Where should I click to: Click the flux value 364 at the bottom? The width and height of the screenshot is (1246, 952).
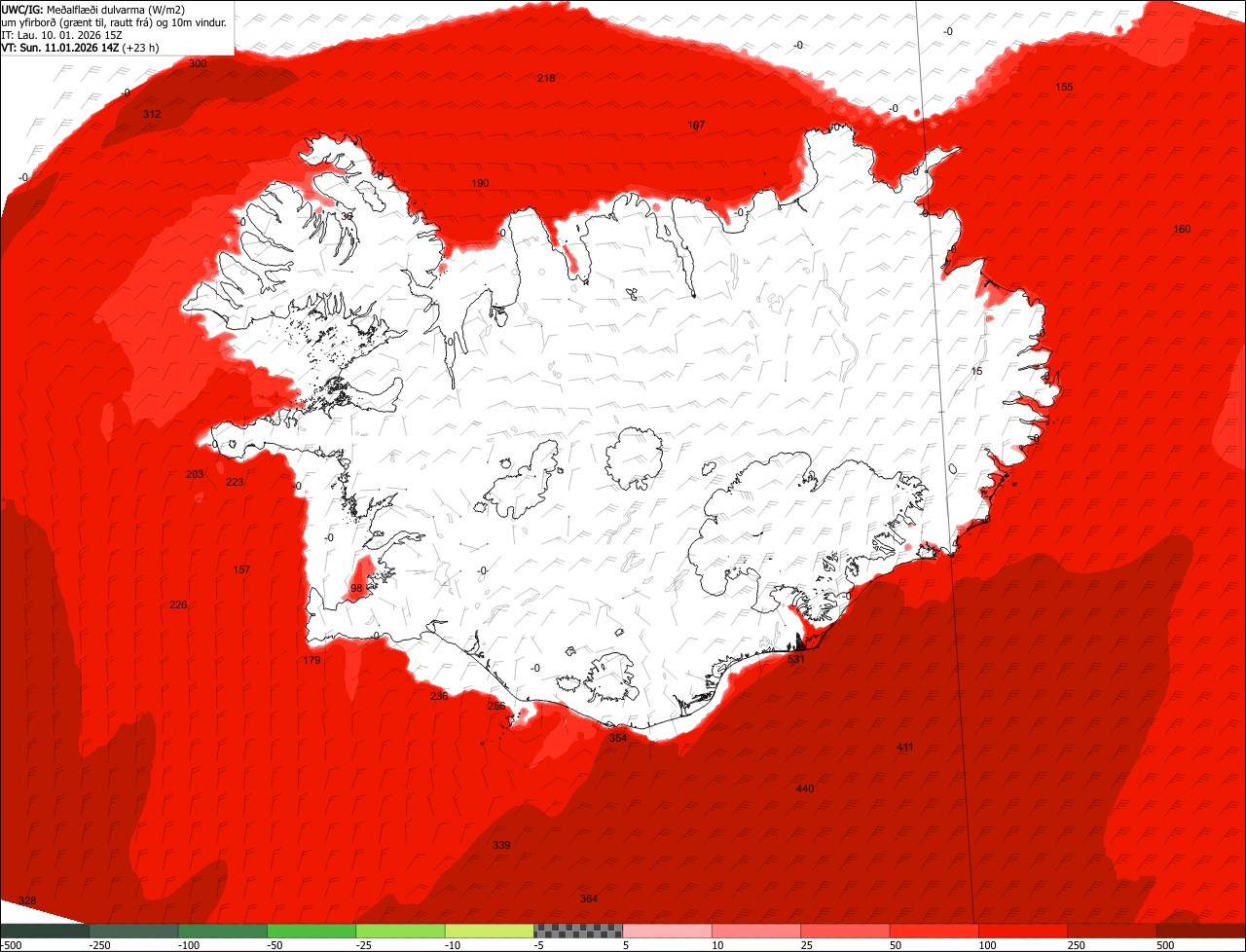click(589, 898)
